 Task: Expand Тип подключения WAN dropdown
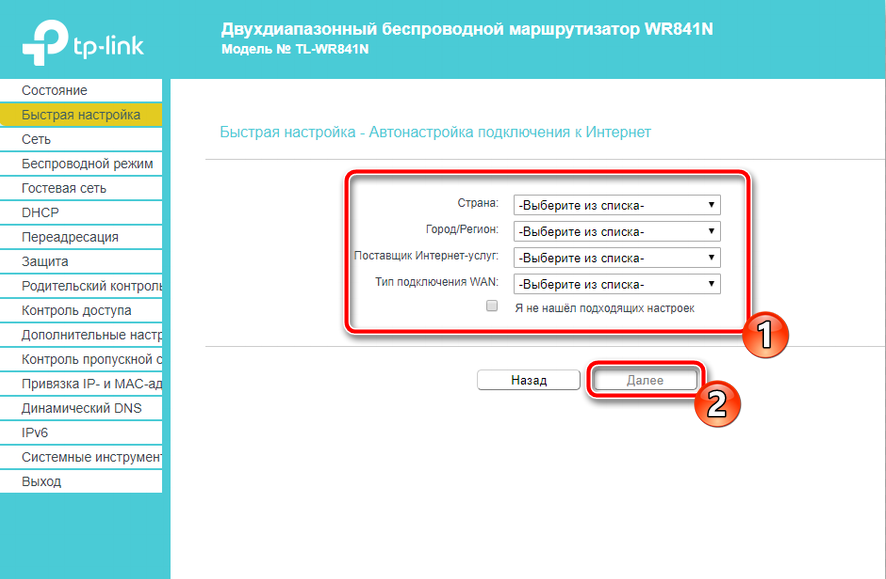coord(616,284)
